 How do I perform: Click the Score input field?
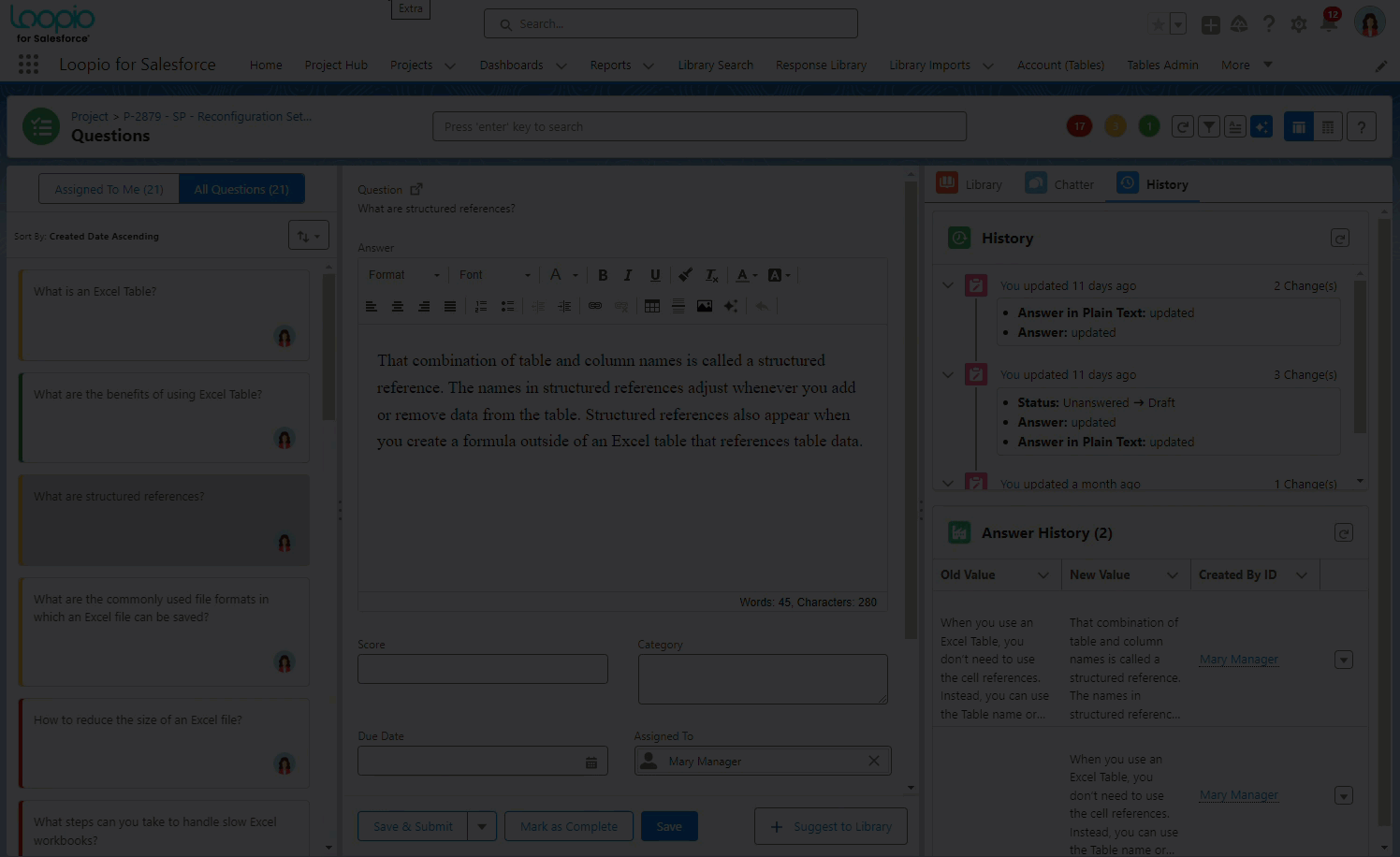pos(483,669)
